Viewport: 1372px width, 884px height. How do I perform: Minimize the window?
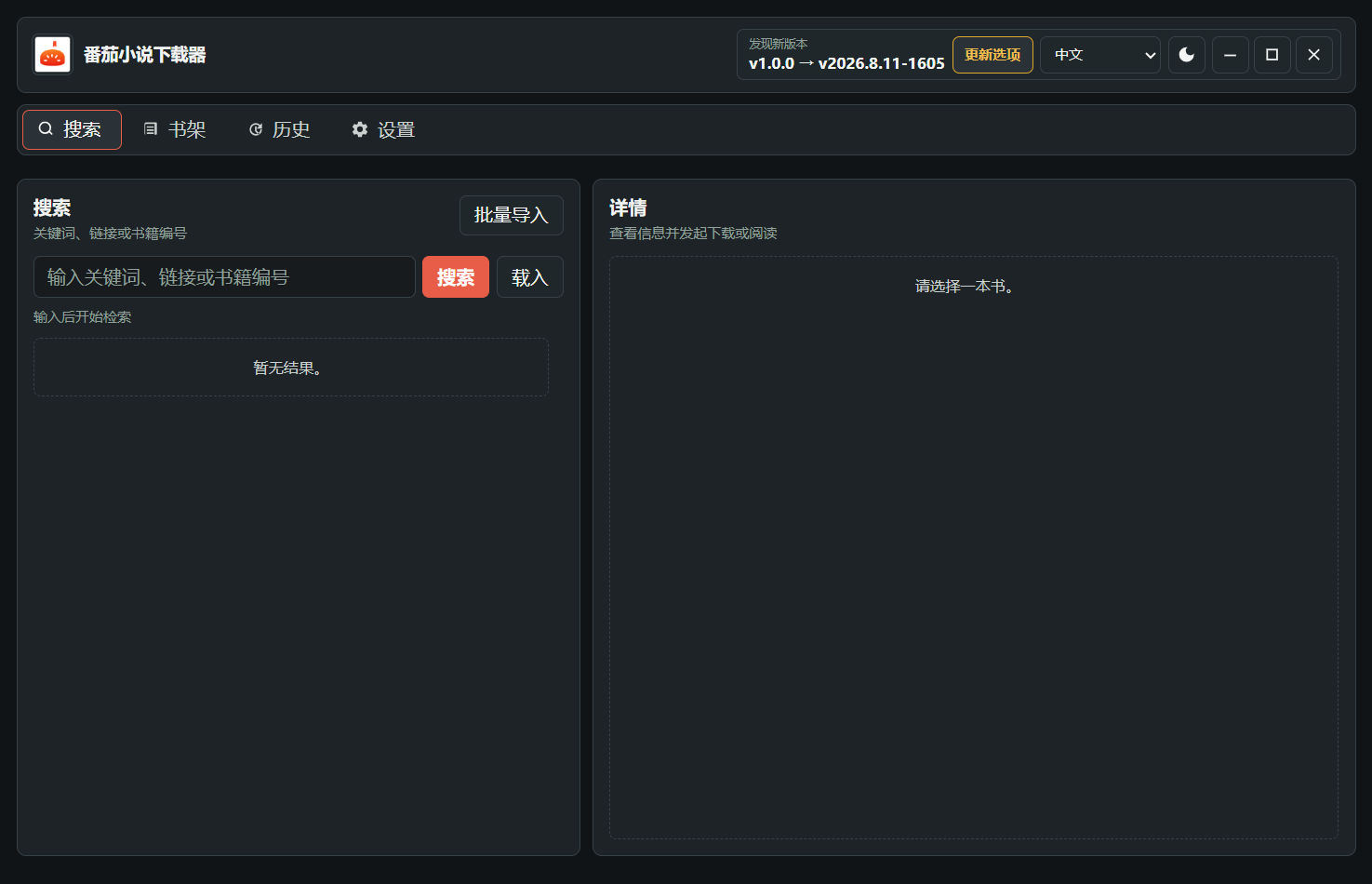point(1230,55)
